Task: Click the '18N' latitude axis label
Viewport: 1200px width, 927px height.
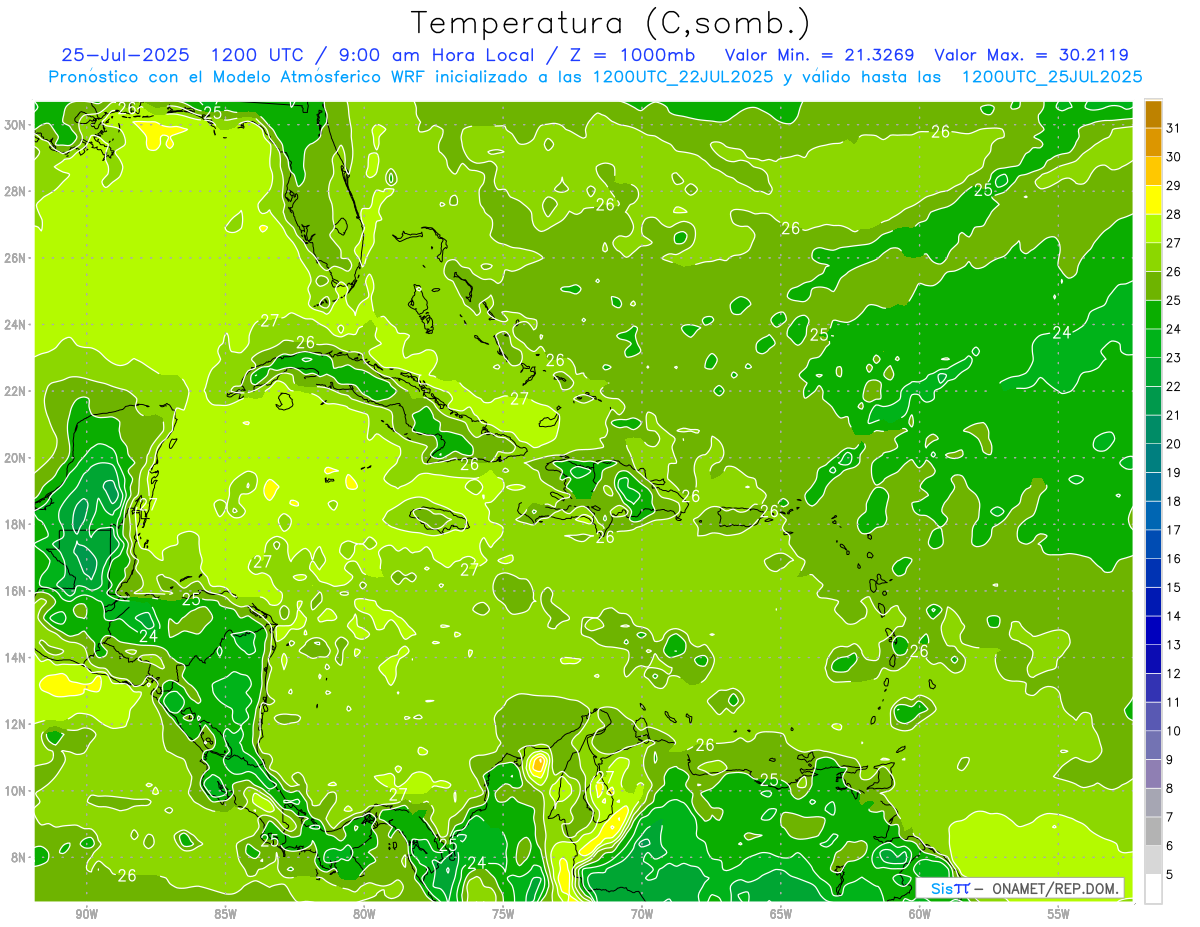Action: point(16,524)
